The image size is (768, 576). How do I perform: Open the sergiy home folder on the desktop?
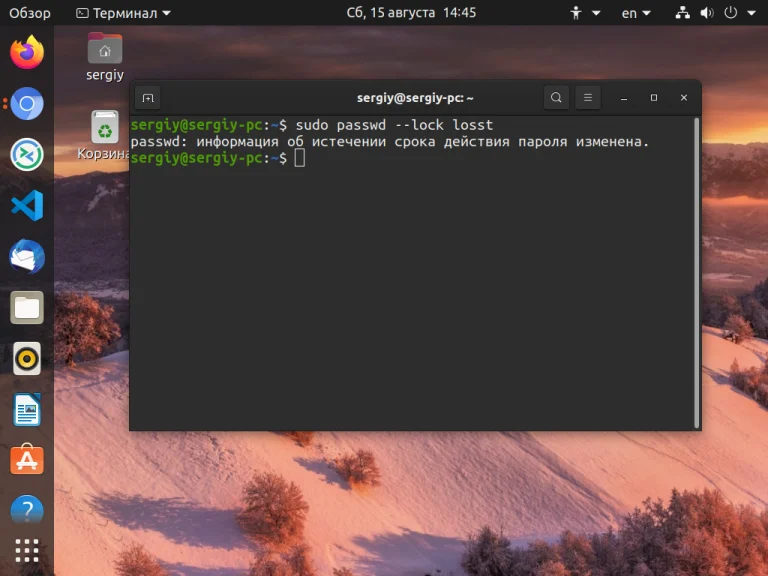coord(105,57)
